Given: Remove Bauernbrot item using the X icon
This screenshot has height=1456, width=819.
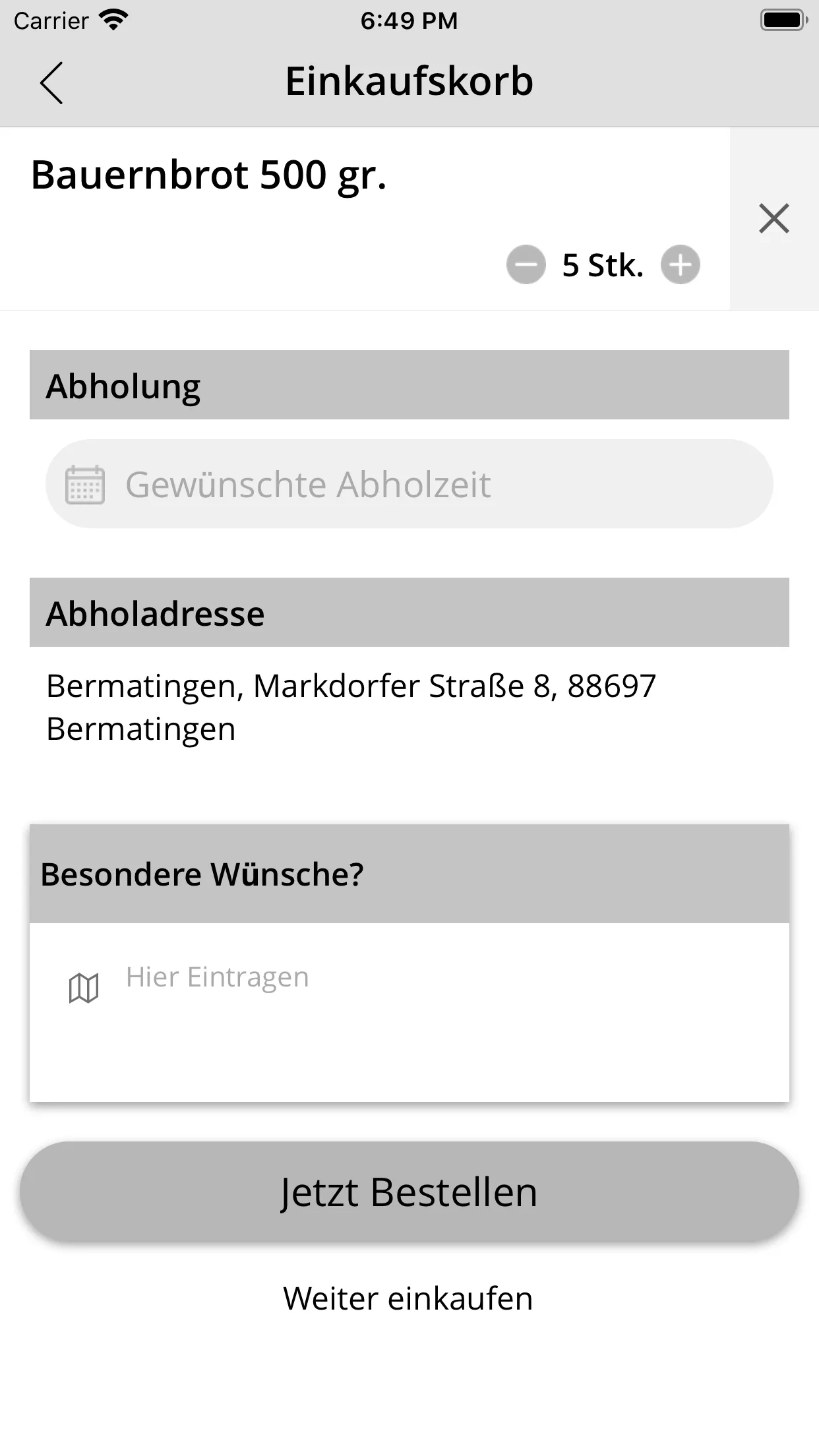Looking at the screenshot, I should tap(773, 218).
